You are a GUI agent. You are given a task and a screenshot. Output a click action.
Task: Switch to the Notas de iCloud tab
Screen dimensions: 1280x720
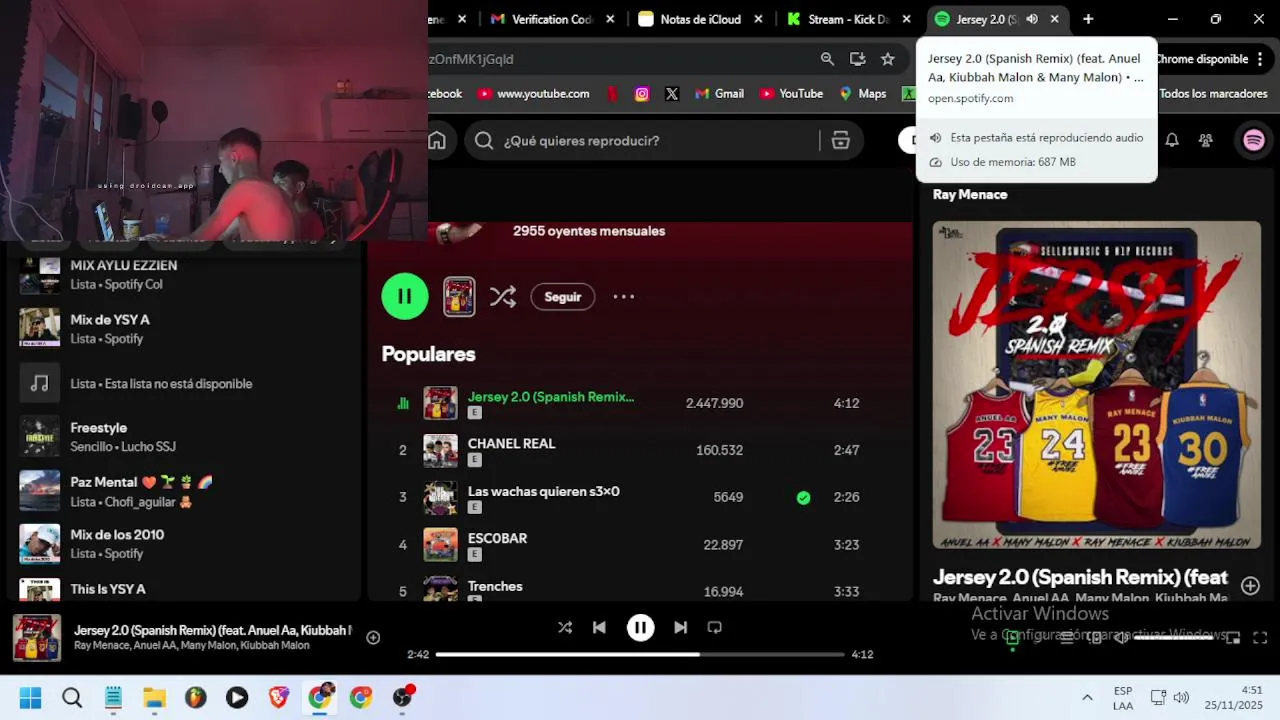(701, 19)
